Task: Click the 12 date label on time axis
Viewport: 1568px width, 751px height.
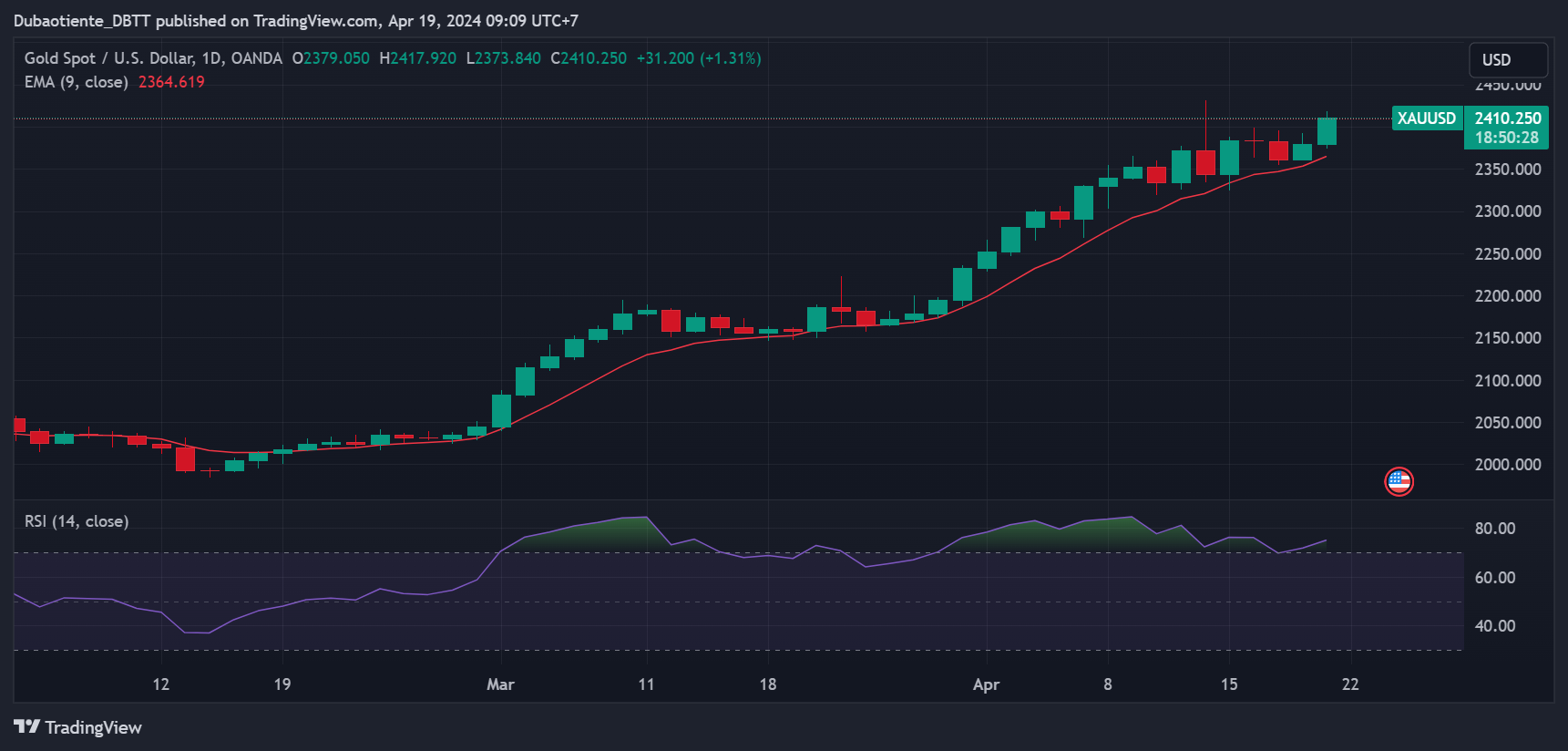Action: 161,684
